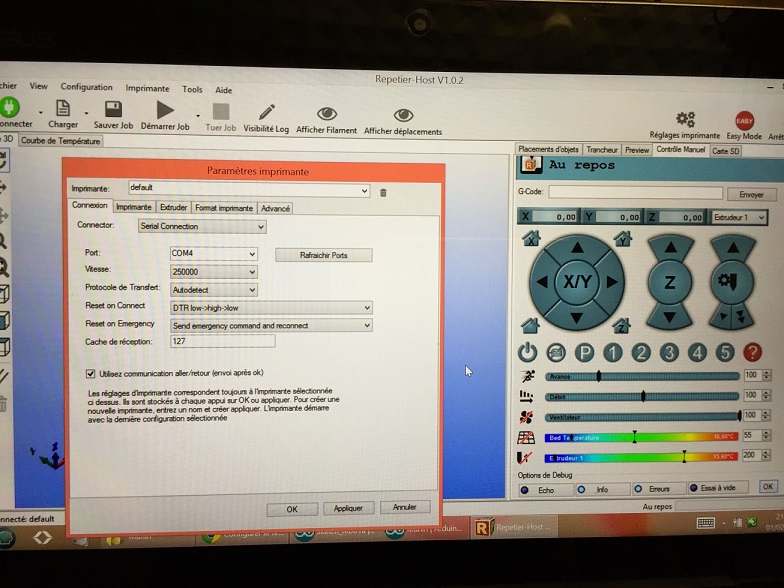Click OK in Paramètres imprimante dialog
784x588 pixels.
pyautogui.click(x=292, y=509)
